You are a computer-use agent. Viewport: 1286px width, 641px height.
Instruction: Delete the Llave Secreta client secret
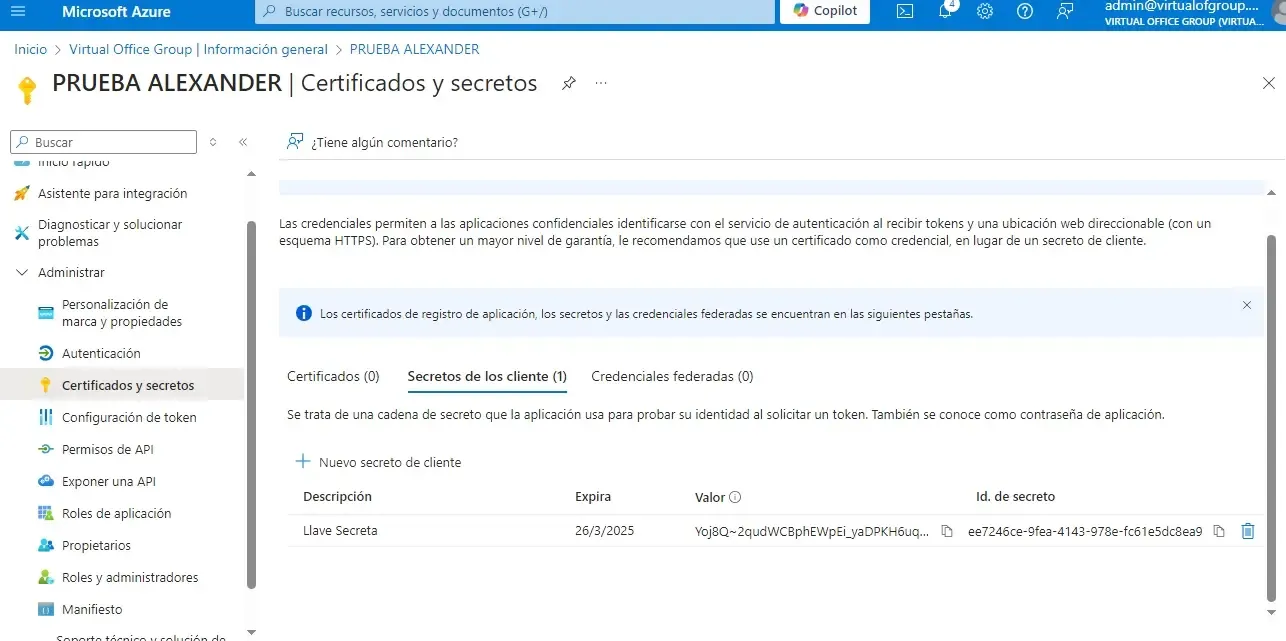click(1247, 531)
